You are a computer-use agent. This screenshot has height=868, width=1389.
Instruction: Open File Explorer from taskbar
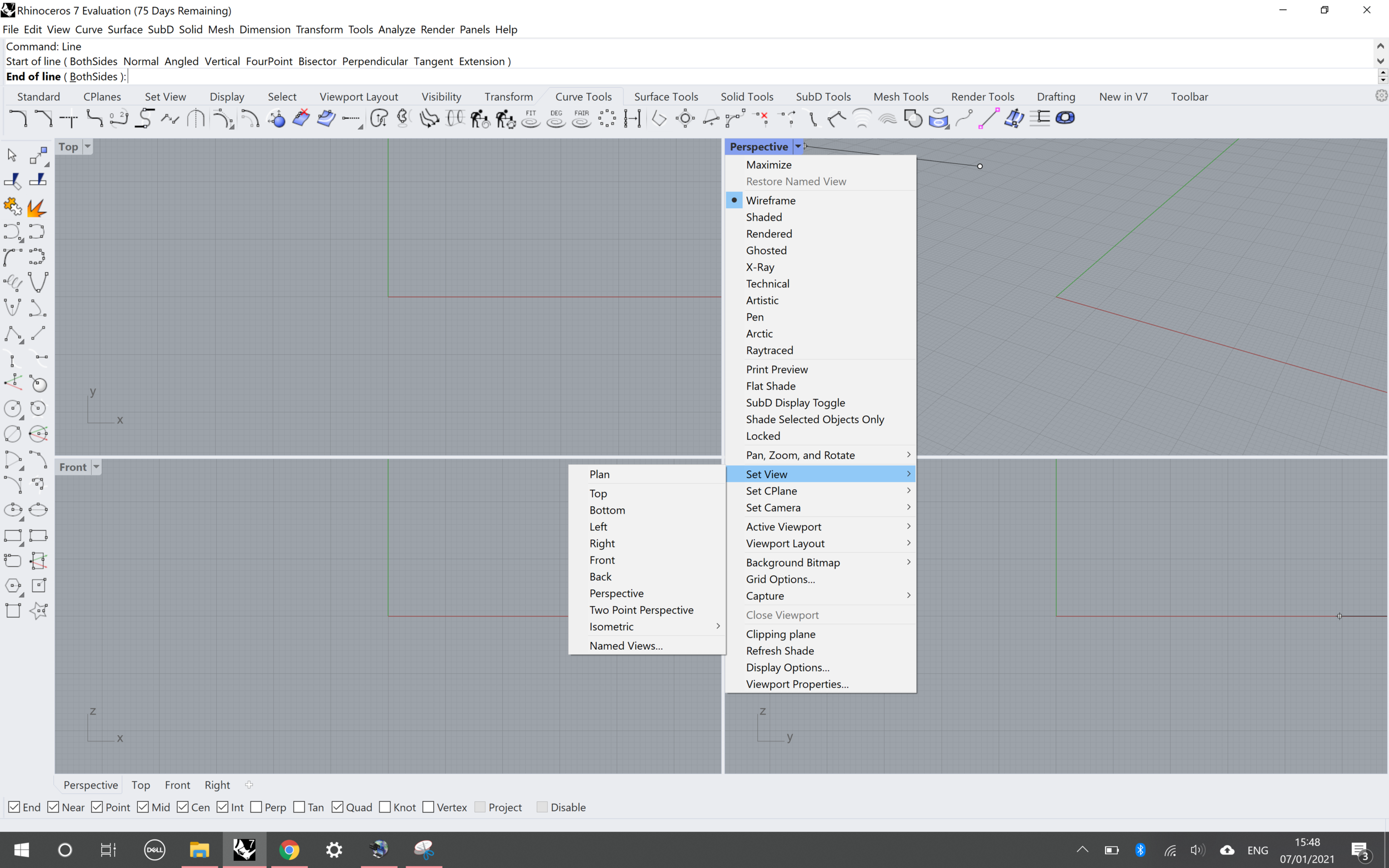click(199, 850)
